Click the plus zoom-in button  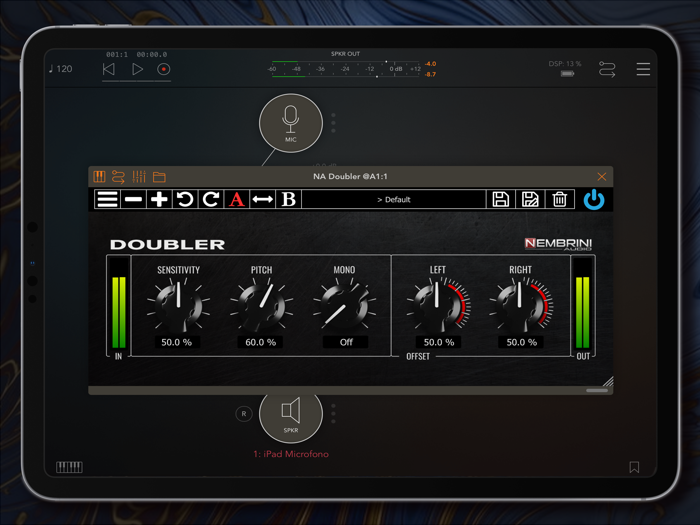pyautogui.click(x=159, y=199)
